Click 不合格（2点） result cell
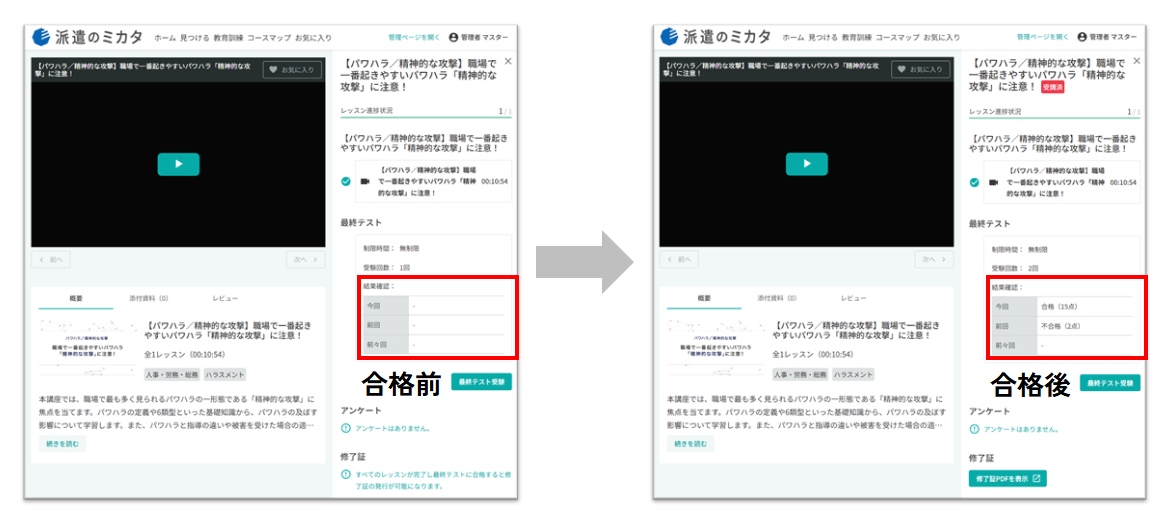 point(1084,326)
